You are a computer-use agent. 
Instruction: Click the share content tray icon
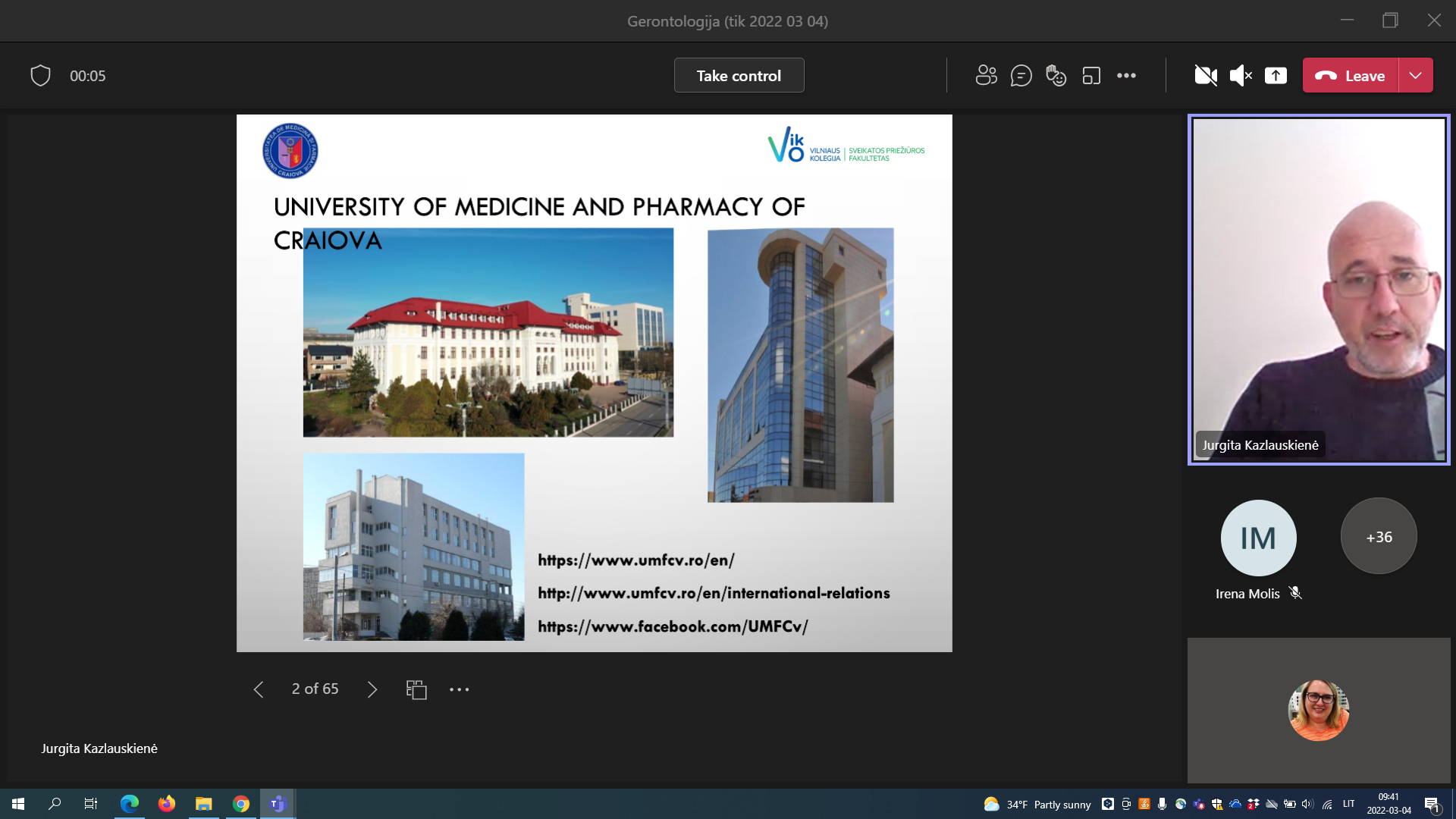point(1276,76)
